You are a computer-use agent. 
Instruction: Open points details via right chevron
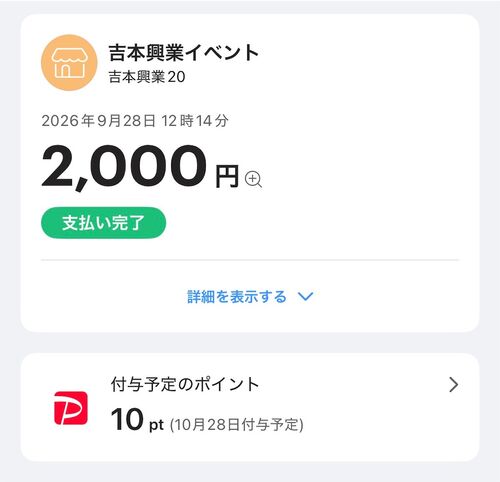453,385
